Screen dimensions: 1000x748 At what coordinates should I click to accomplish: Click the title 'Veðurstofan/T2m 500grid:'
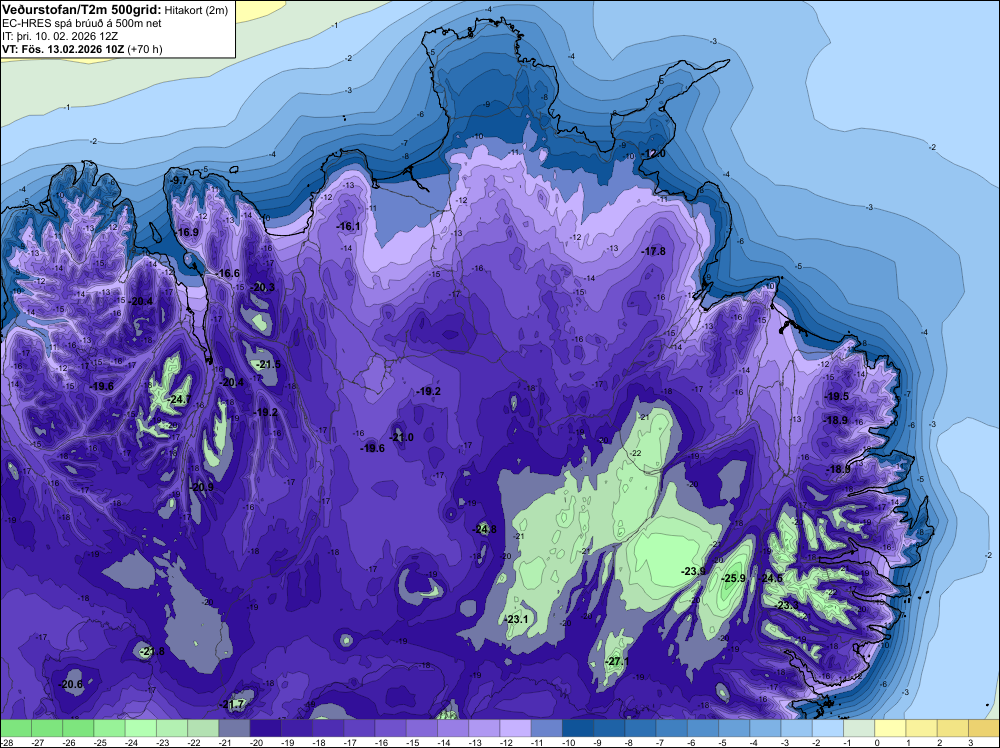(82, 10)
